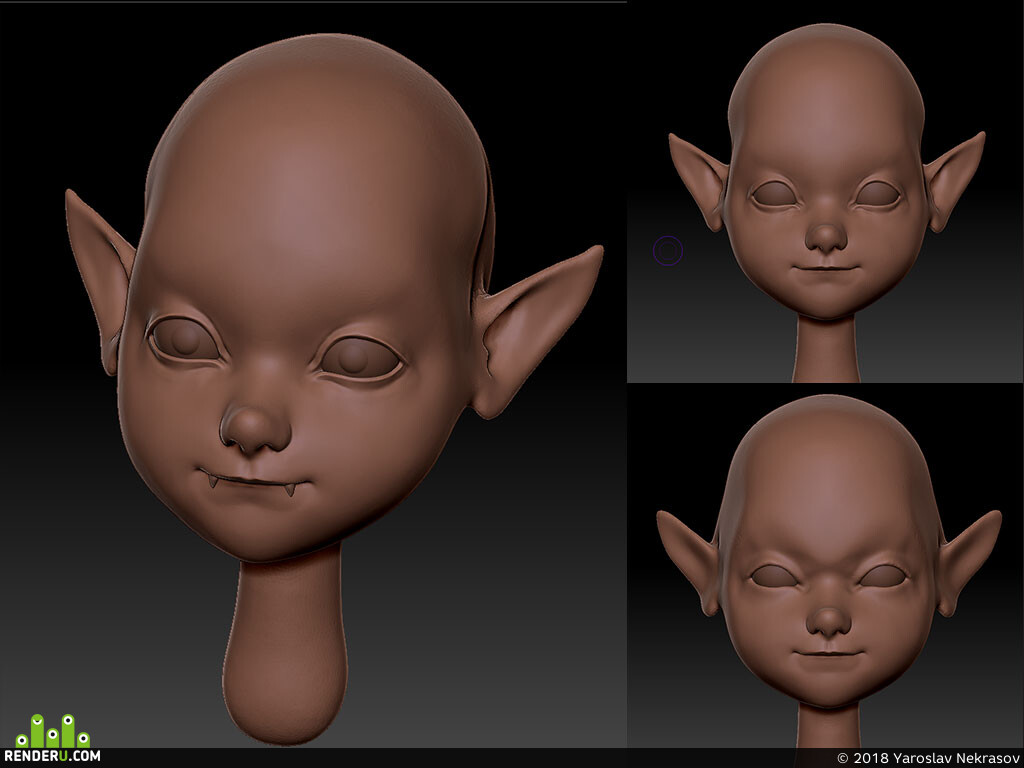Click the right fang on the large head
The width and height of the screenshot is (1024, 768).
click(x=289, y=489)
